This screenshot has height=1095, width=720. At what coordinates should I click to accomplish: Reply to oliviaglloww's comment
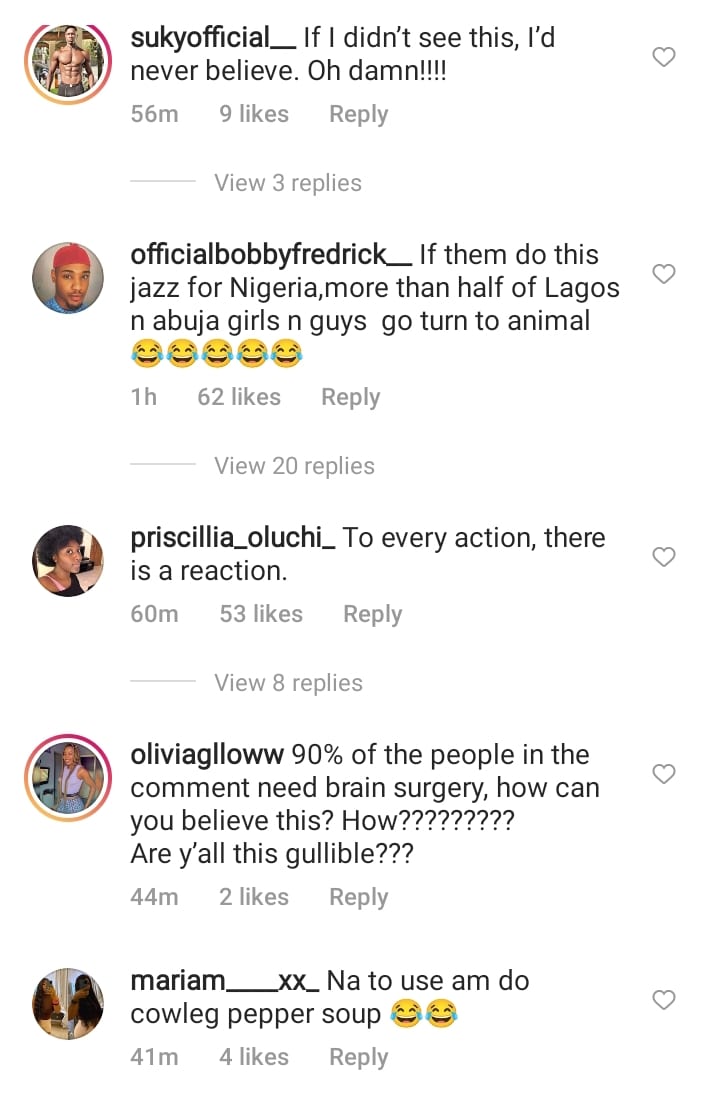[358, 897]
